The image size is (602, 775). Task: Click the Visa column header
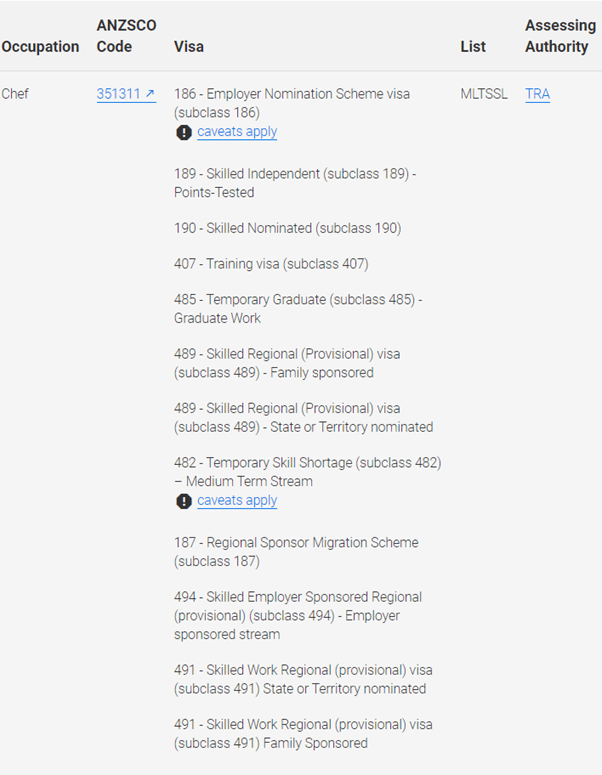pyautogui.click(x=189, y=46)
